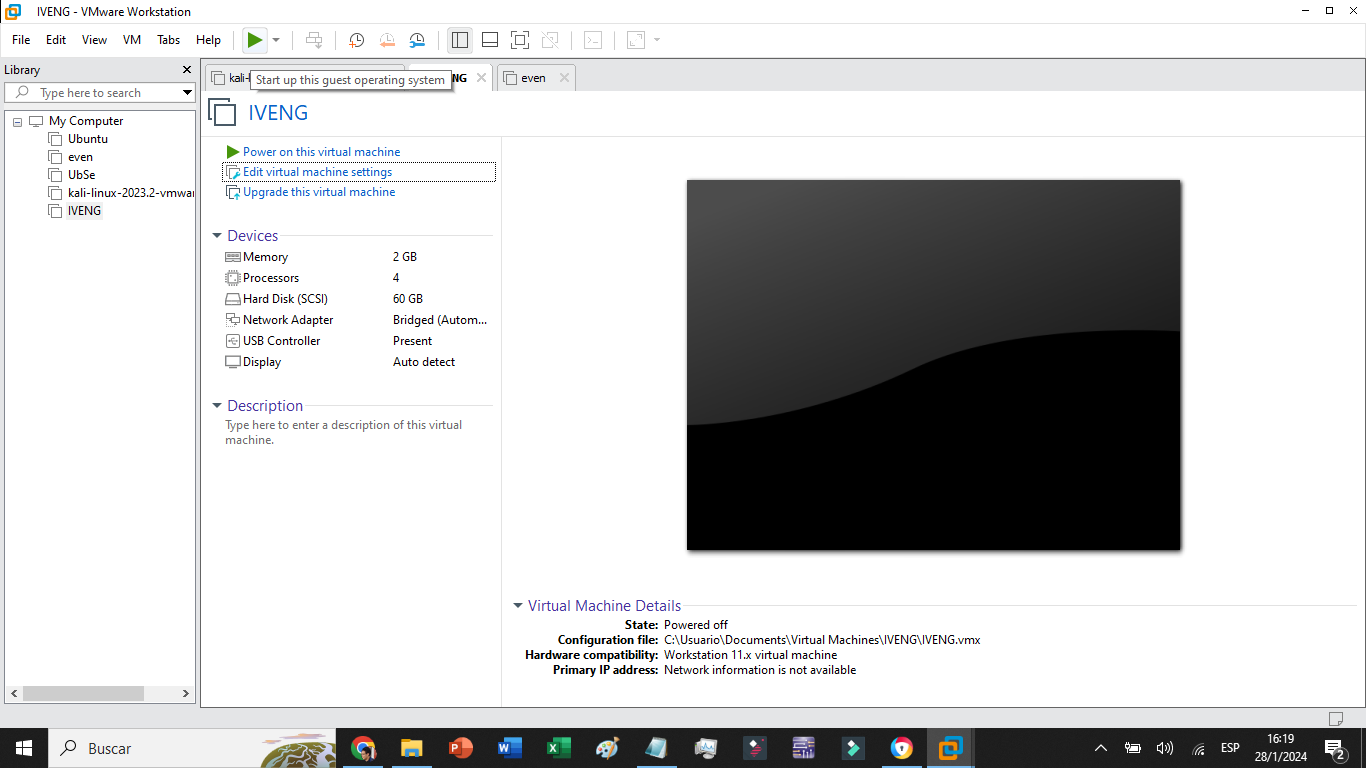Viewport: 1366px width, 768px height.
Task: Click the VMware Workstation taskbar icon
Action: point(950,748)
